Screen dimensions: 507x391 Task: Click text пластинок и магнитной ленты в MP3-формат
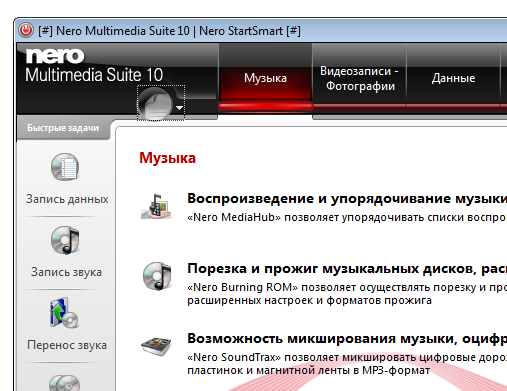tap(308, 370)
